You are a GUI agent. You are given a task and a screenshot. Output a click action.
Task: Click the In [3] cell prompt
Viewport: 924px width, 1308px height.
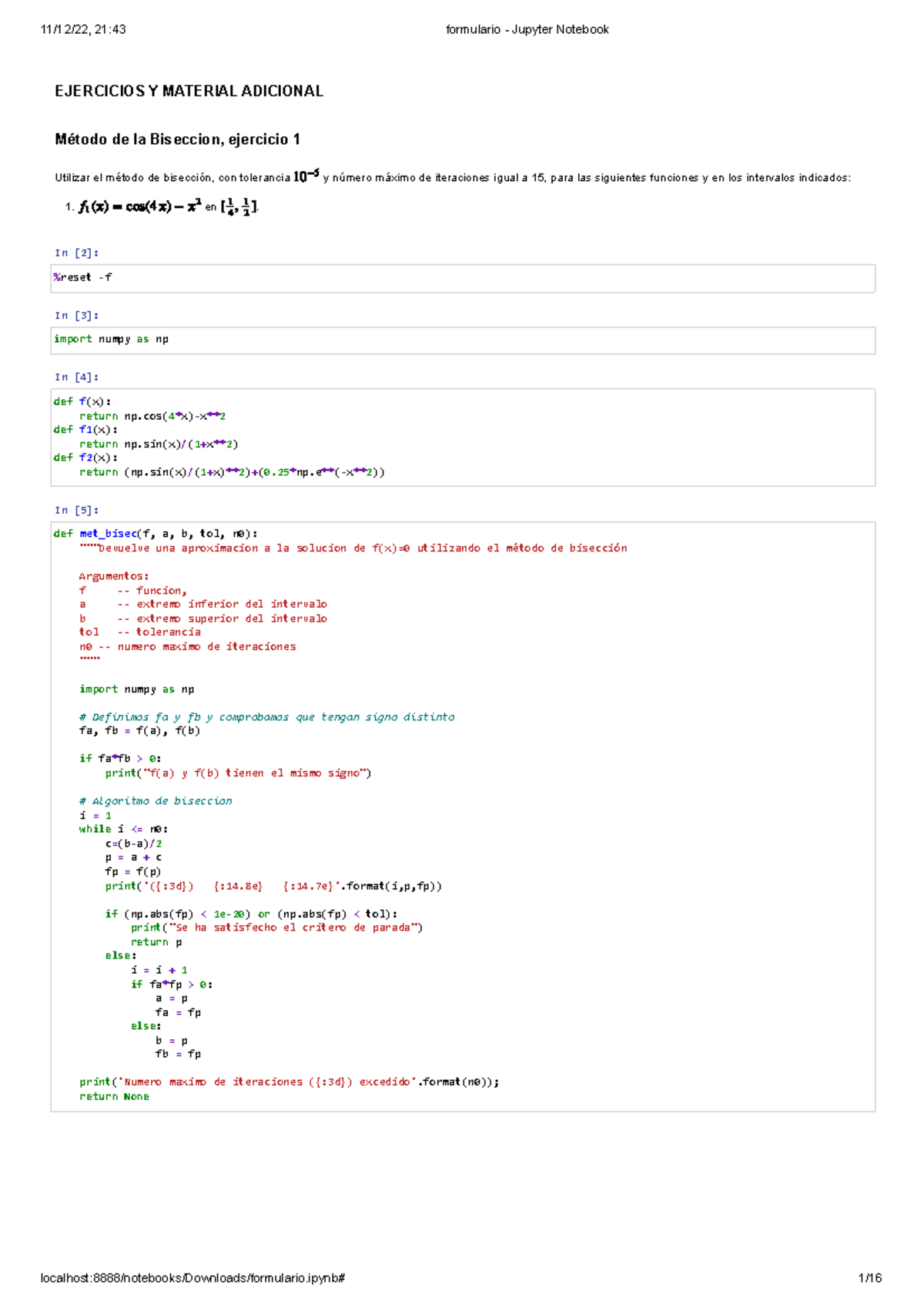point(76,315)
